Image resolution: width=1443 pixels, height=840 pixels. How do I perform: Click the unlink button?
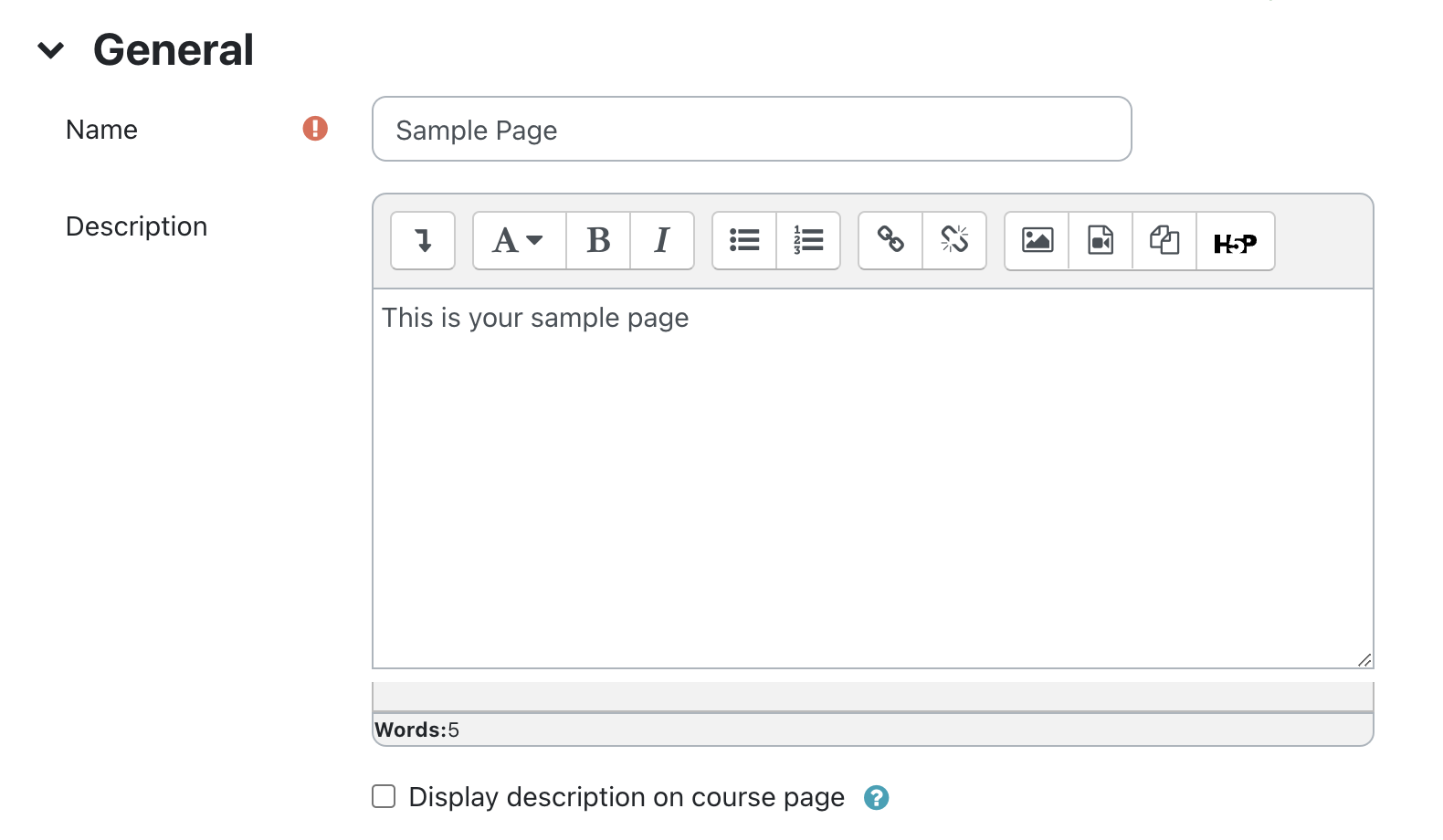954,241
